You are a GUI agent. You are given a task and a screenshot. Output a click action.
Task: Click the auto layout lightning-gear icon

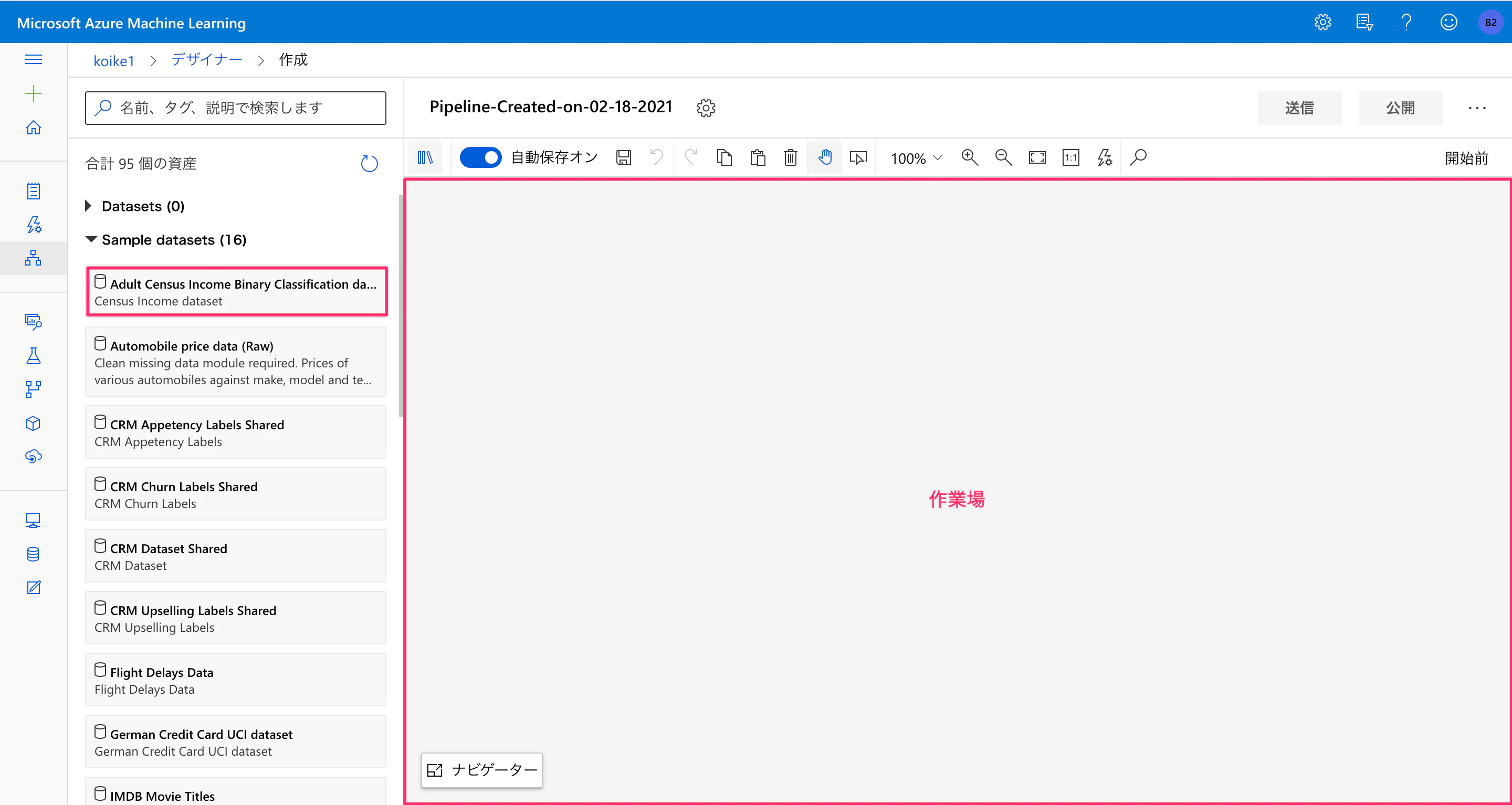[1105, 157]
